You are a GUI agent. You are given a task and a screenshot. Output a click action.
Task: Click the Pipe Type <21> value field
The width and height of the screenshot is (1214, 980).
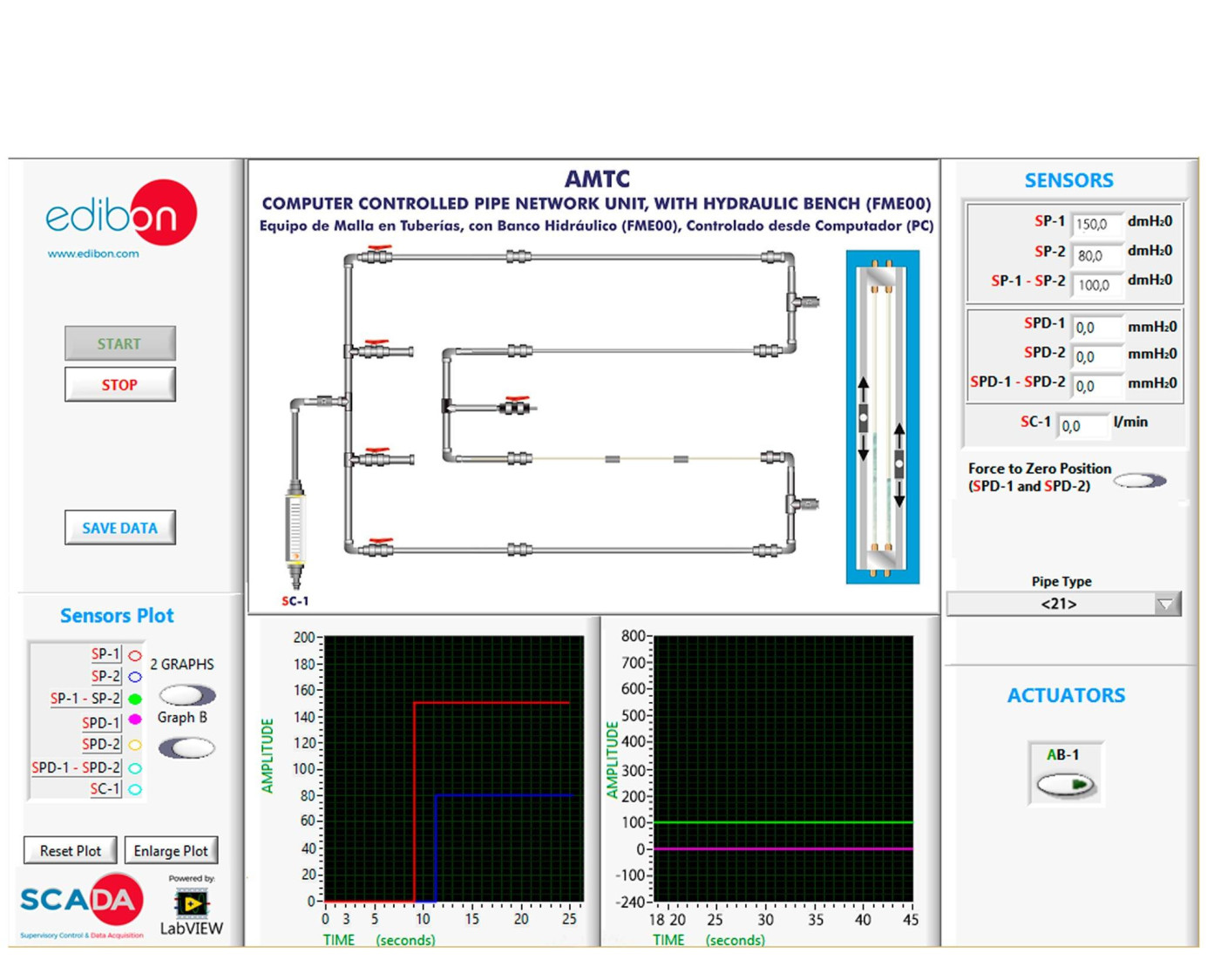1051,604
